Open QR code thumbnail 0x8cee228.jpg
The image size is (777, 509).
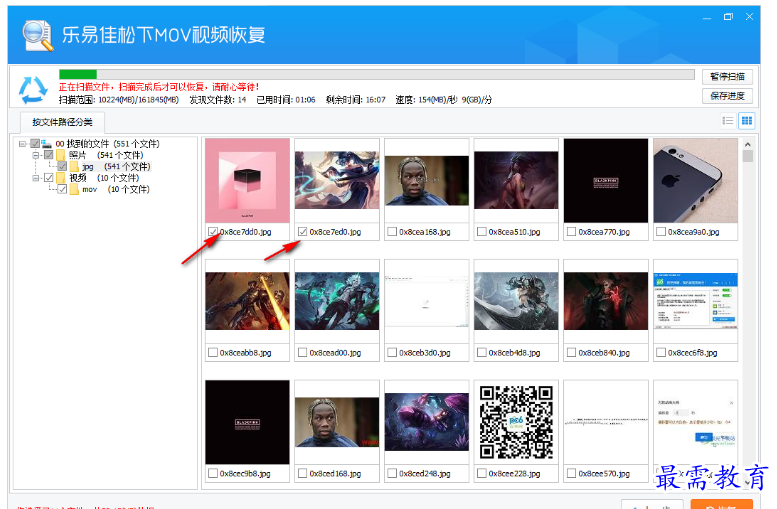[516, 422]
